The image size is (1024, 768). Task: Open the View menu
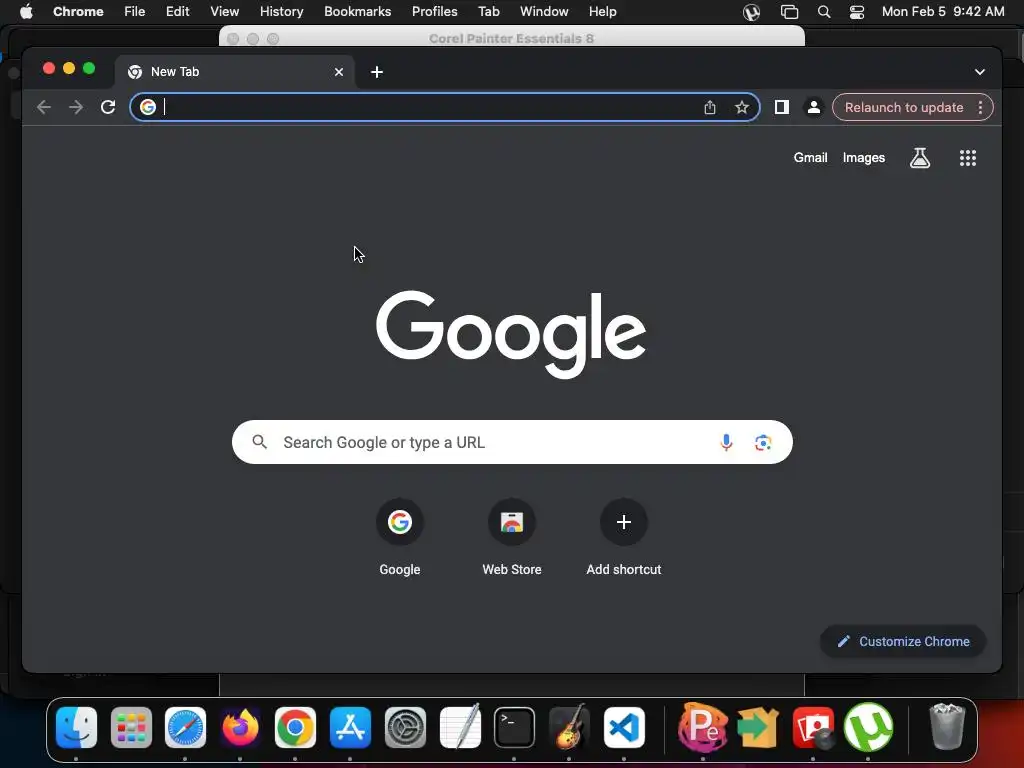225,12
